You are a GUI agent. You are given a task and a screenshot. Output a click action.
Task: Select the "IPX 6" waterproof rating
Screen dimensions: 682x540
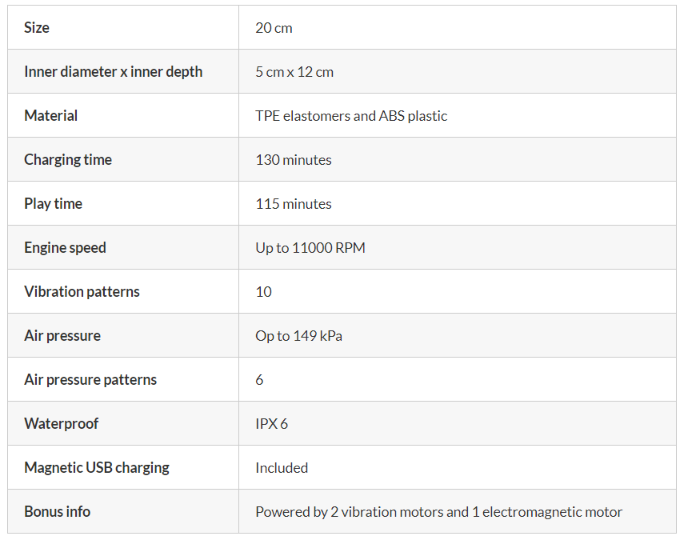[272, 424]
